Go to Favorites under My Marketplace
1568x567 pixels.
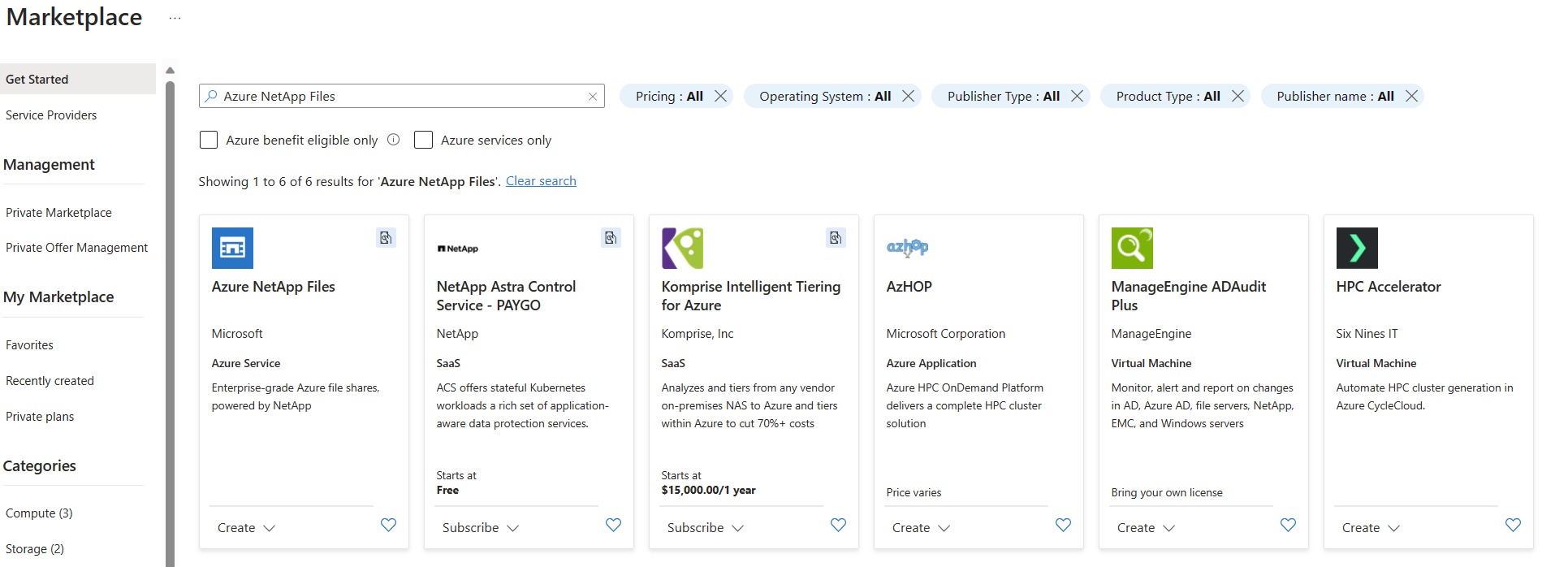(29, 345)
